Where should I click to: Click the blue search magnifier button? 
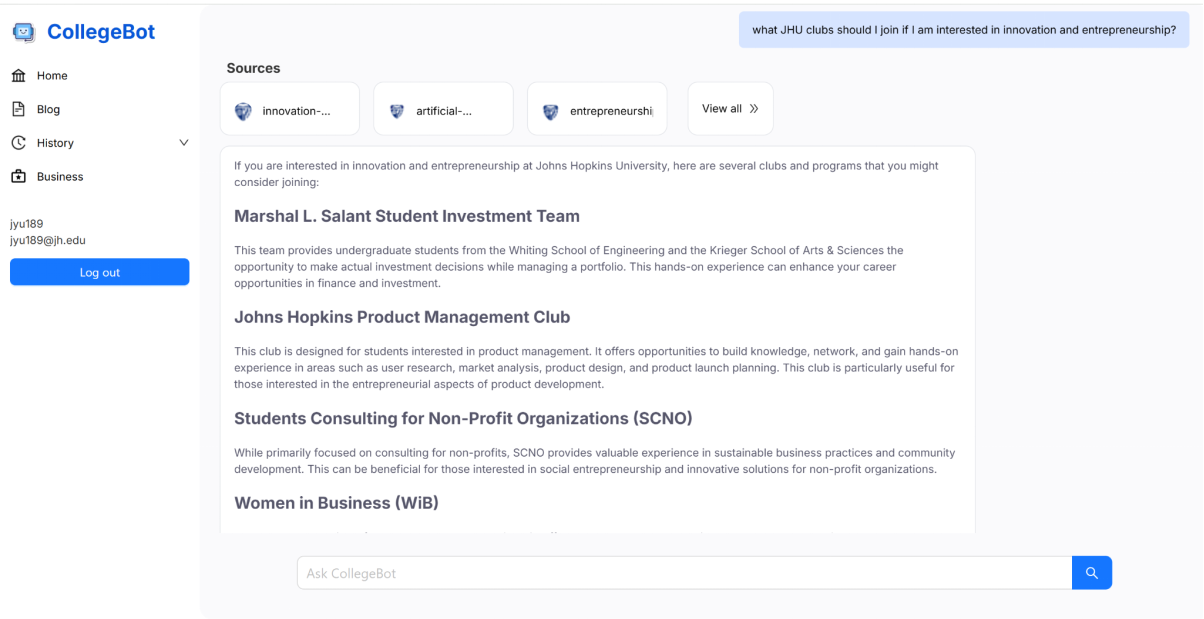1092,573
